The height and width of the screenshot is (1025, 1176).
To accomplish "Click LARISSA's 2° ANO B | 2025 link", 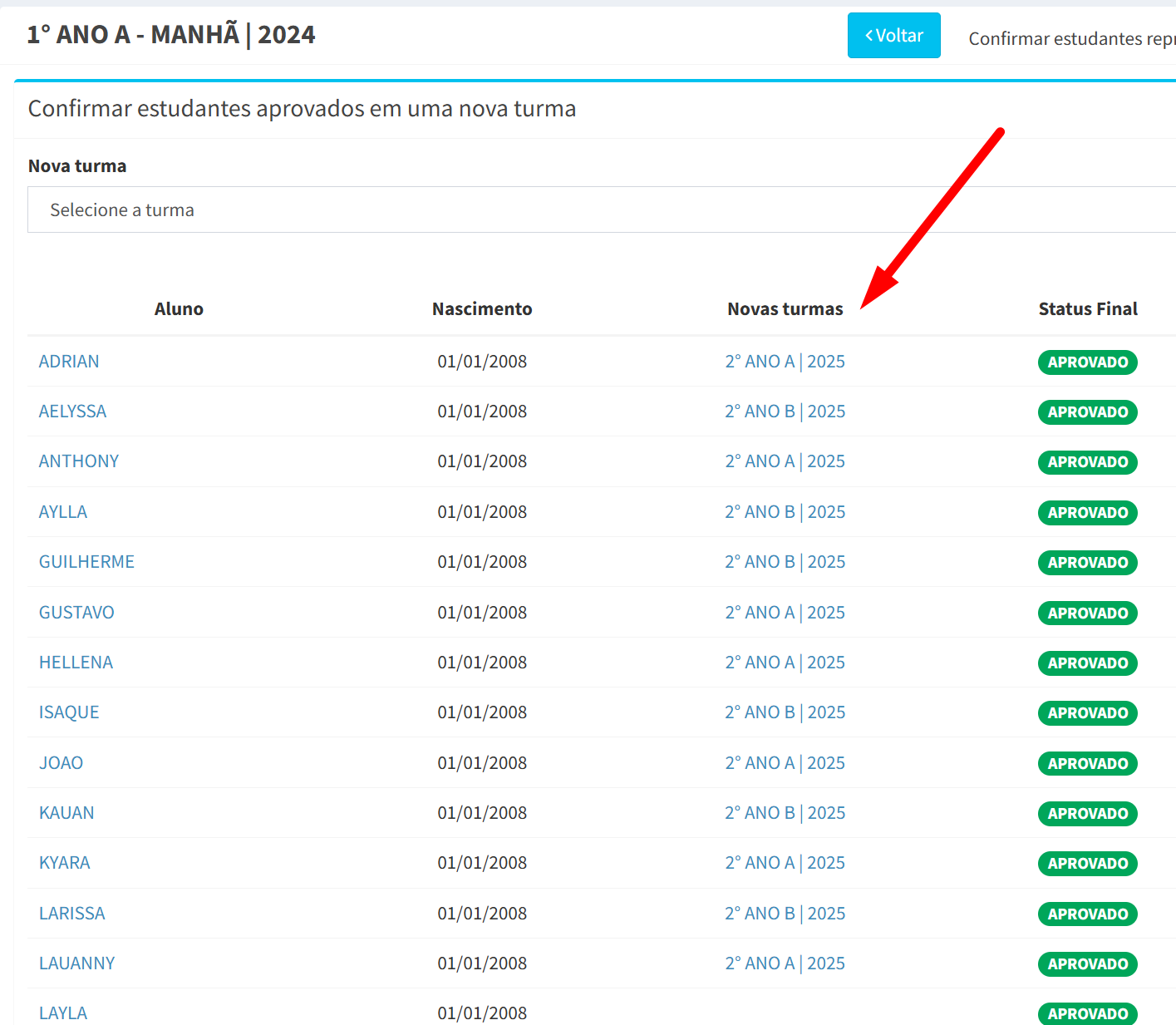I will click(785, 914).
